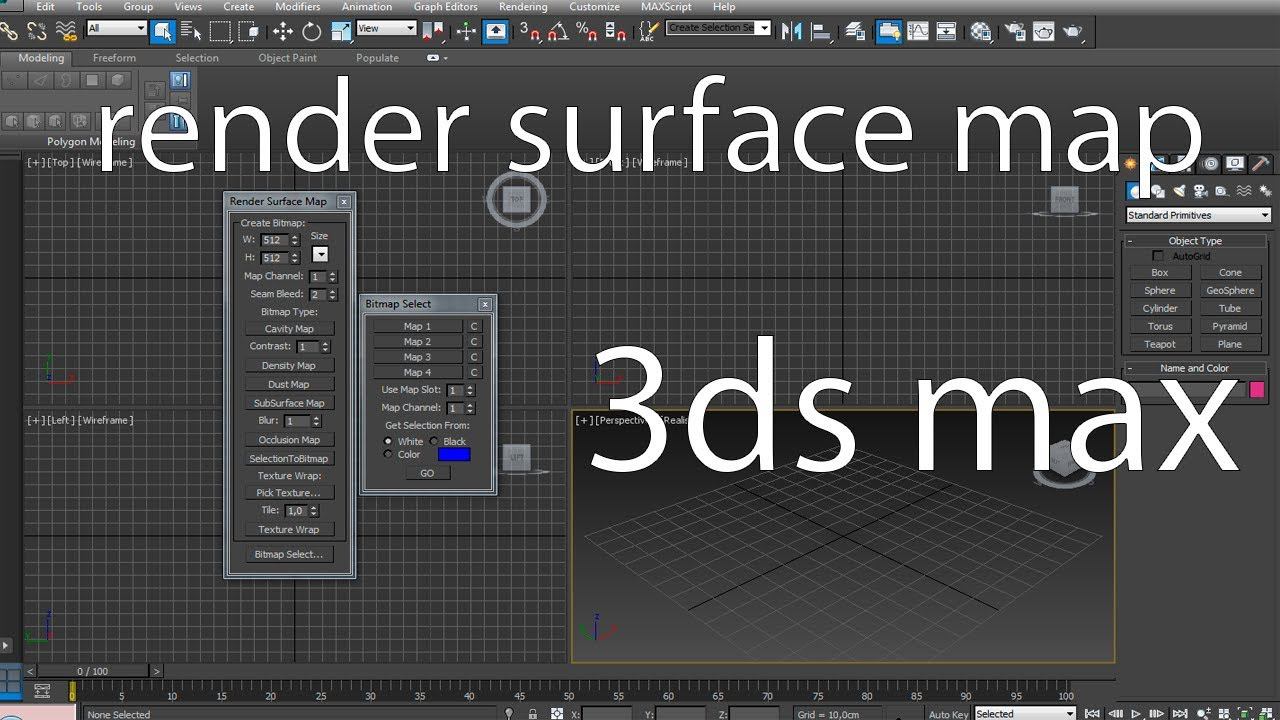Collapse the Object Type rollout
The width and height of the screenshot is (1280, 720).
[1195, 241]
